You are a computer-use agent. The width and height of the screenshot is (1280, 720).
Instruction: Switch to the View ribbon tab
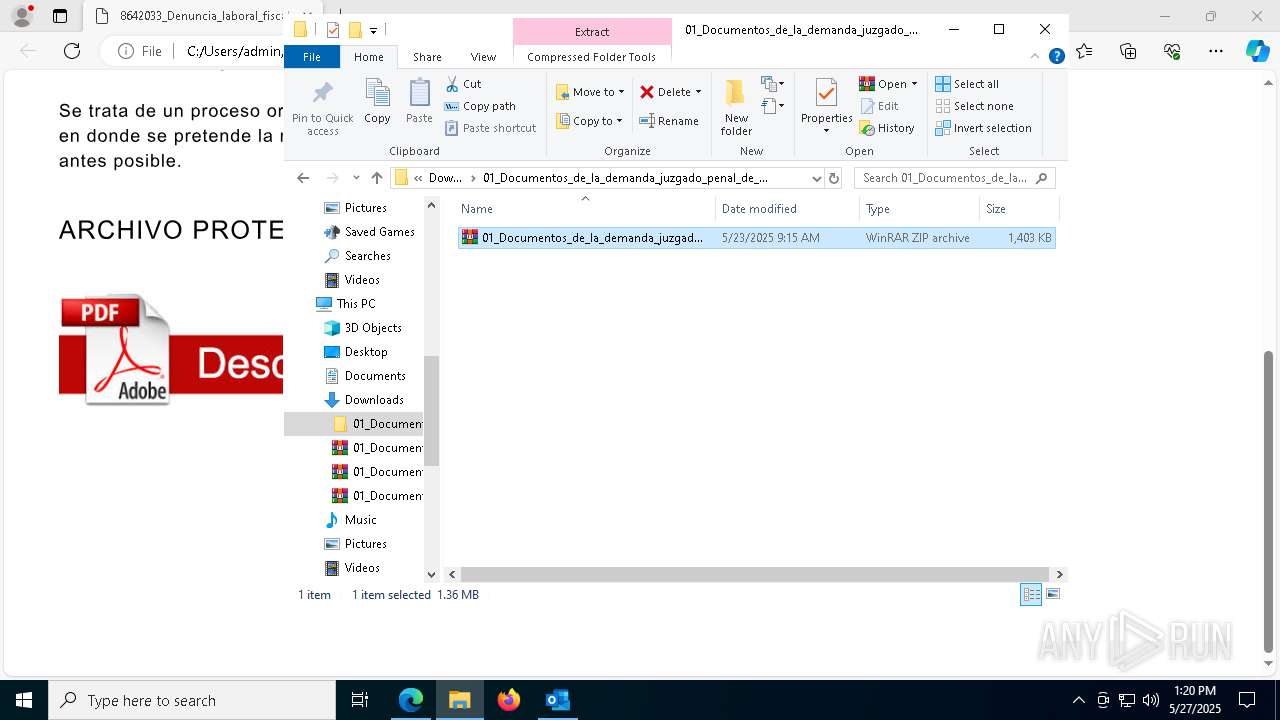(483, 57)
